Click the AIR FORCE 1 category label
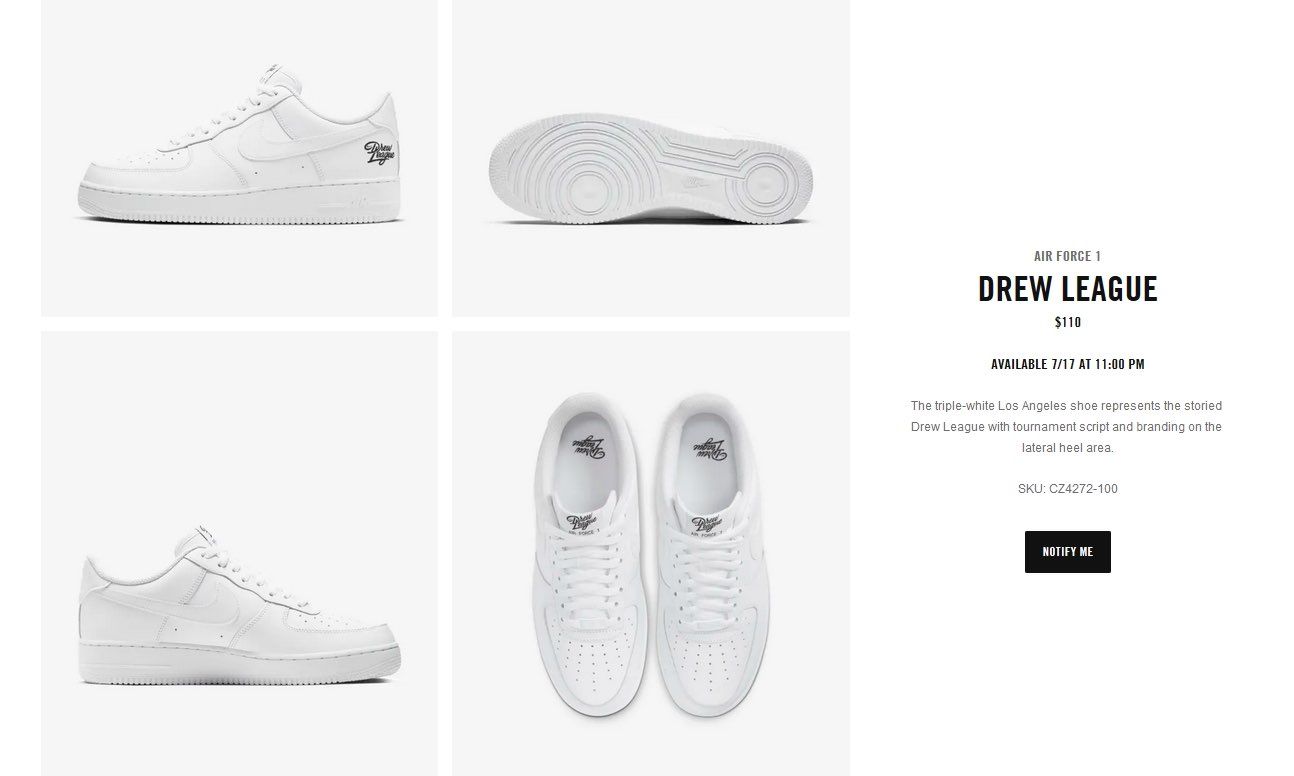 [x=1067, y=256]
